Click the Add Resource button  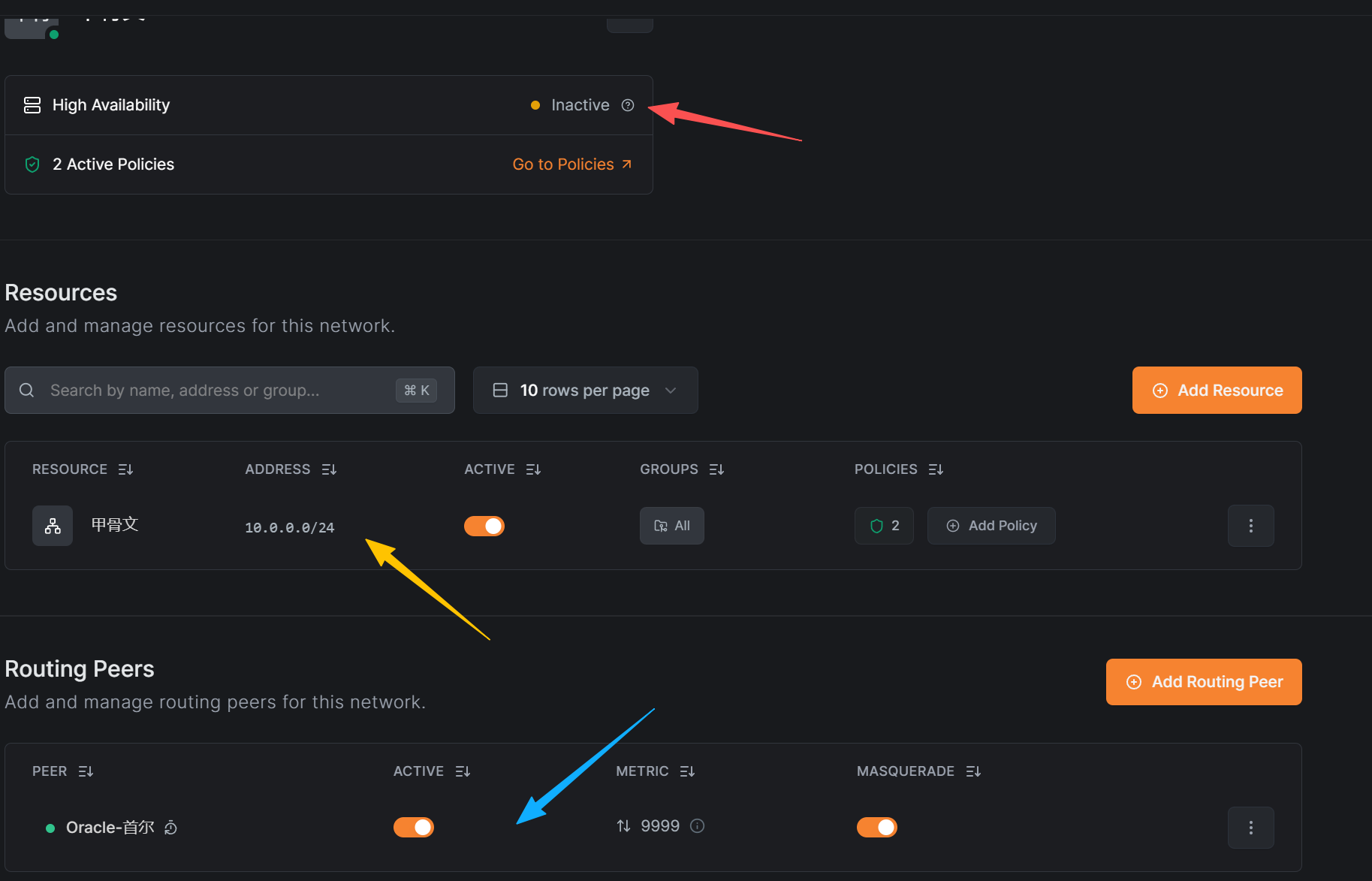1217,391
